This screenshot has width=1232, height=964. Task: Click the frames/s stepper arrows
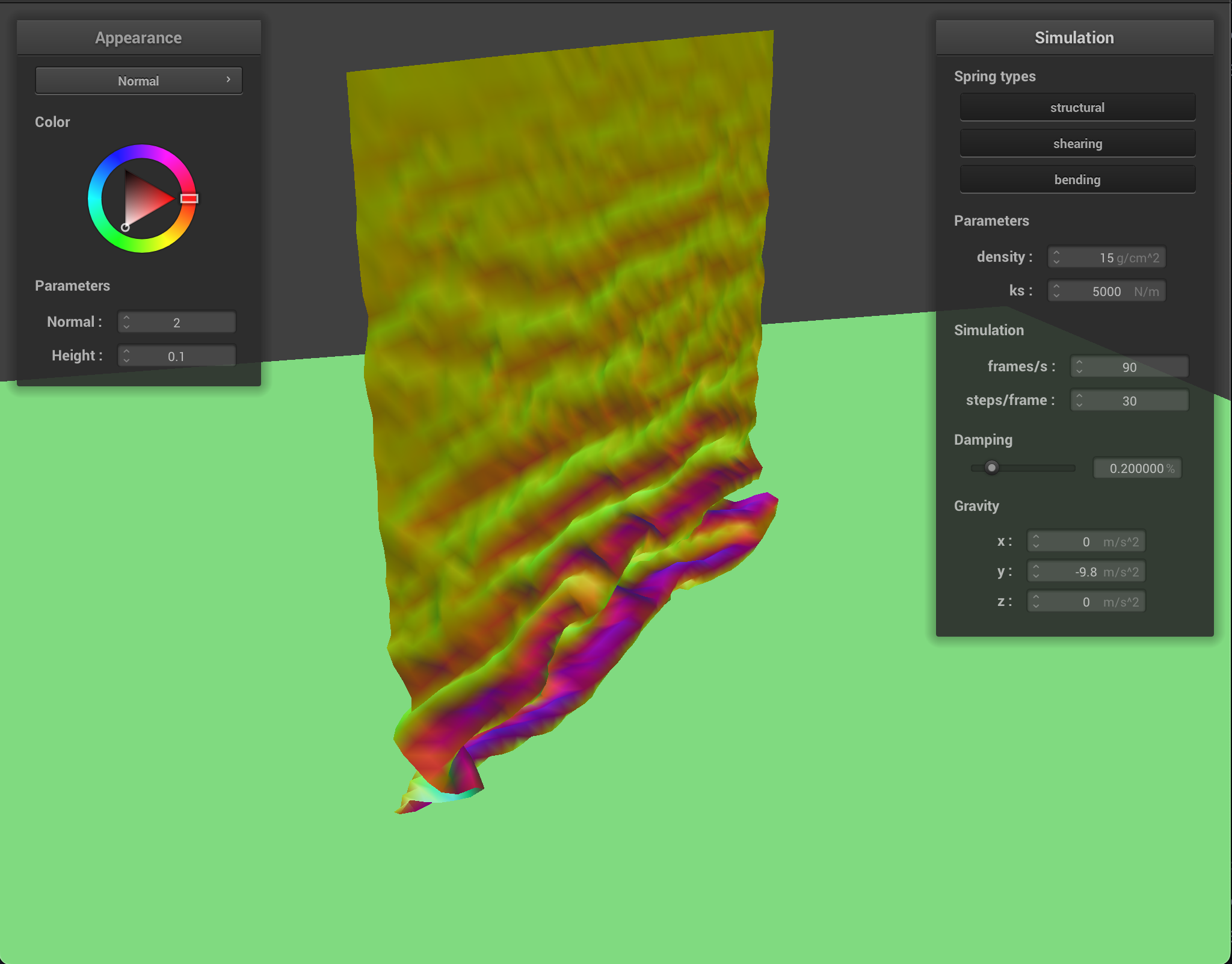[x=1079, y=366]
